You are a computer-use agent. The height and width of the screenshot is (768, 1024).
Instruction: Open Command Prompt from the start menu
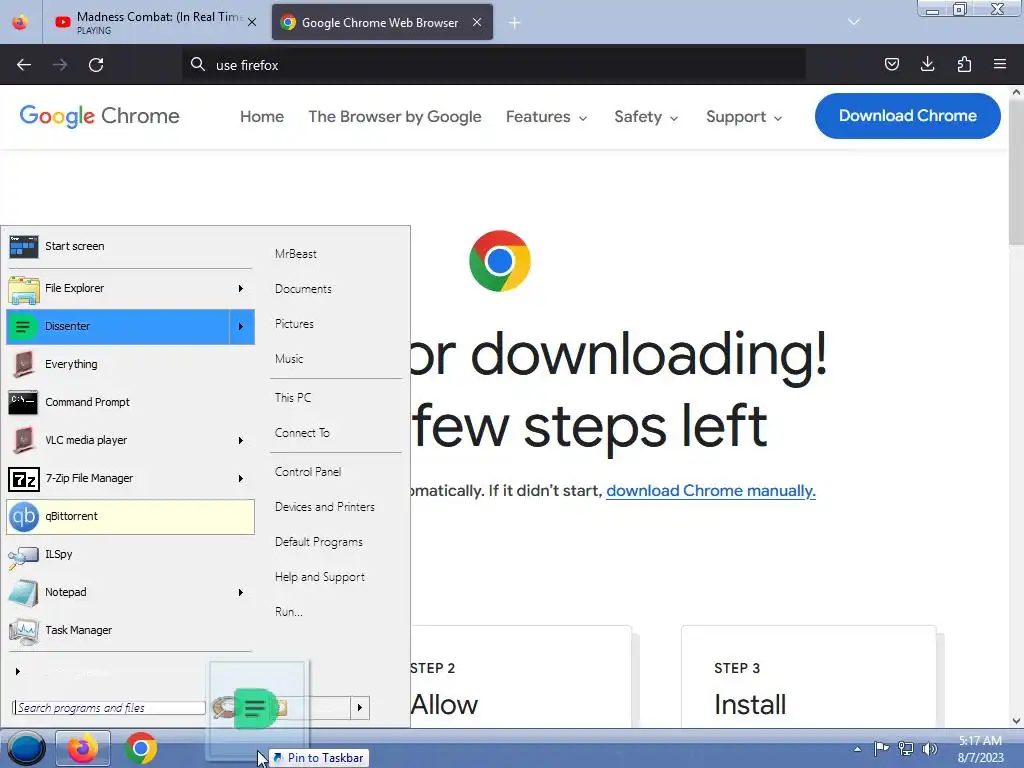pyautogui.click(x=129, y=402)
